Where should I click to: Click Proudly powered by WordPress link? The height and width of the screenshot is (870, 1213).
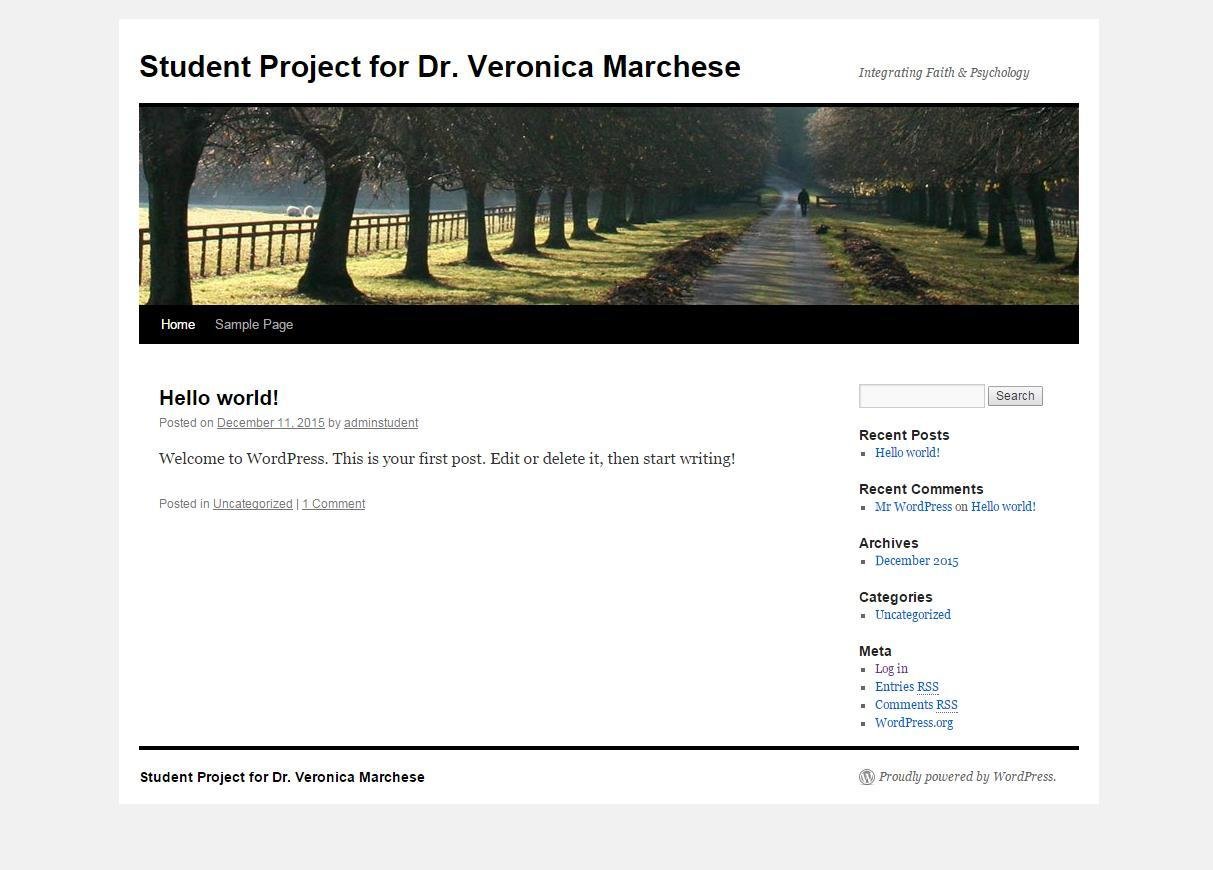pyautogui.click(x=967, y=777)
